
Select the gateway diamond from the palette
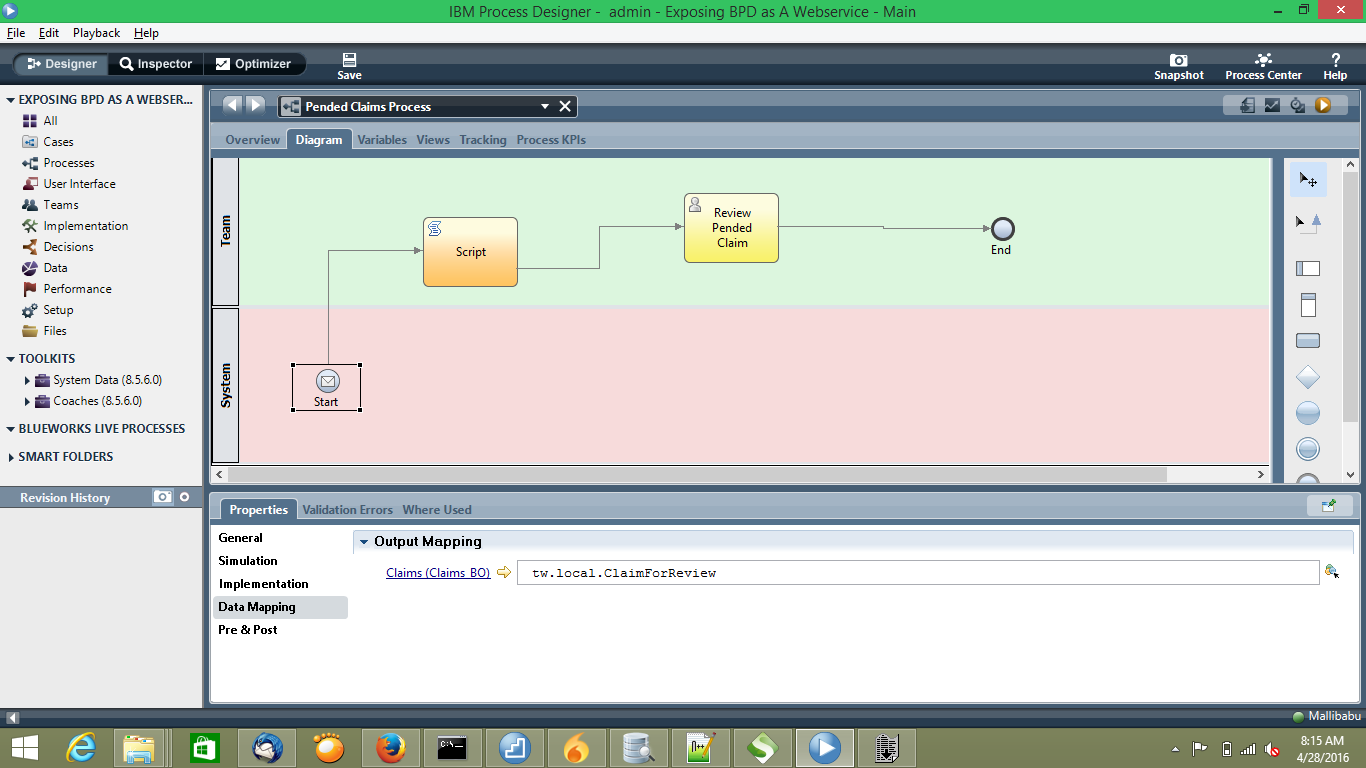(x=1308, y=377)
